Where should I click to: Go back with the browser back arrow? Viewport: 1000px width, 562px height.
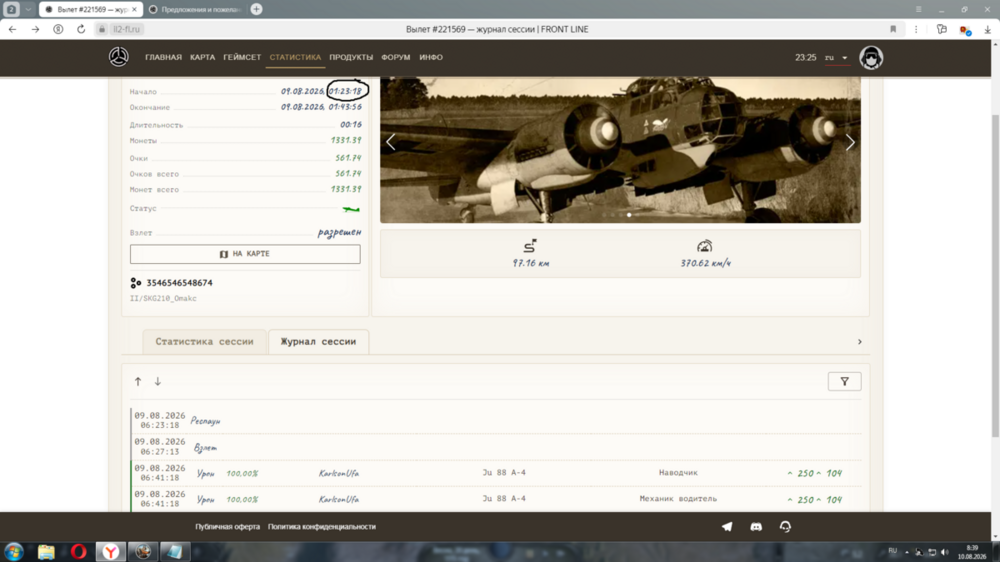tap(13, 29)
